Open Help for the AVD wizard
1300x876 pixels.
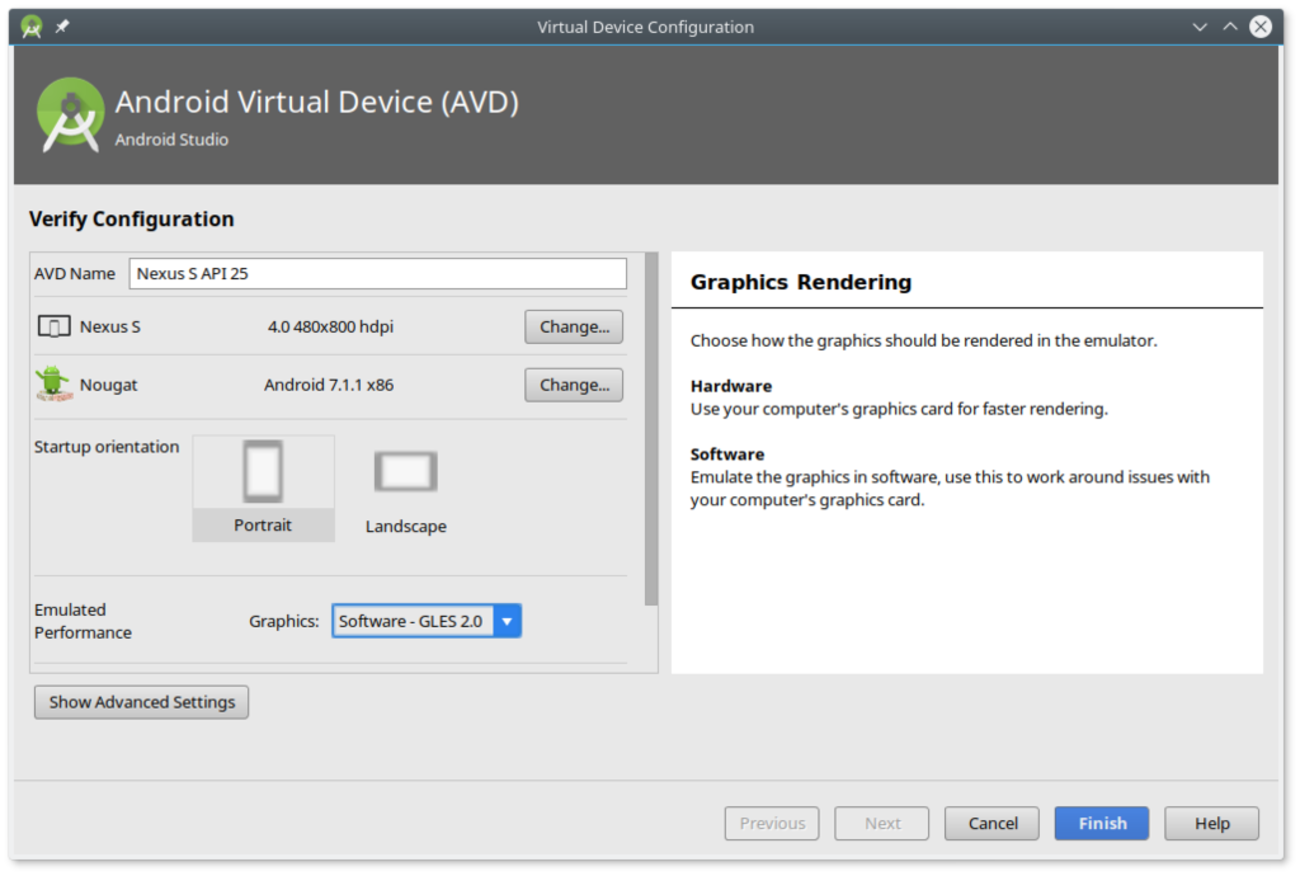click(x=1212, y=823)
